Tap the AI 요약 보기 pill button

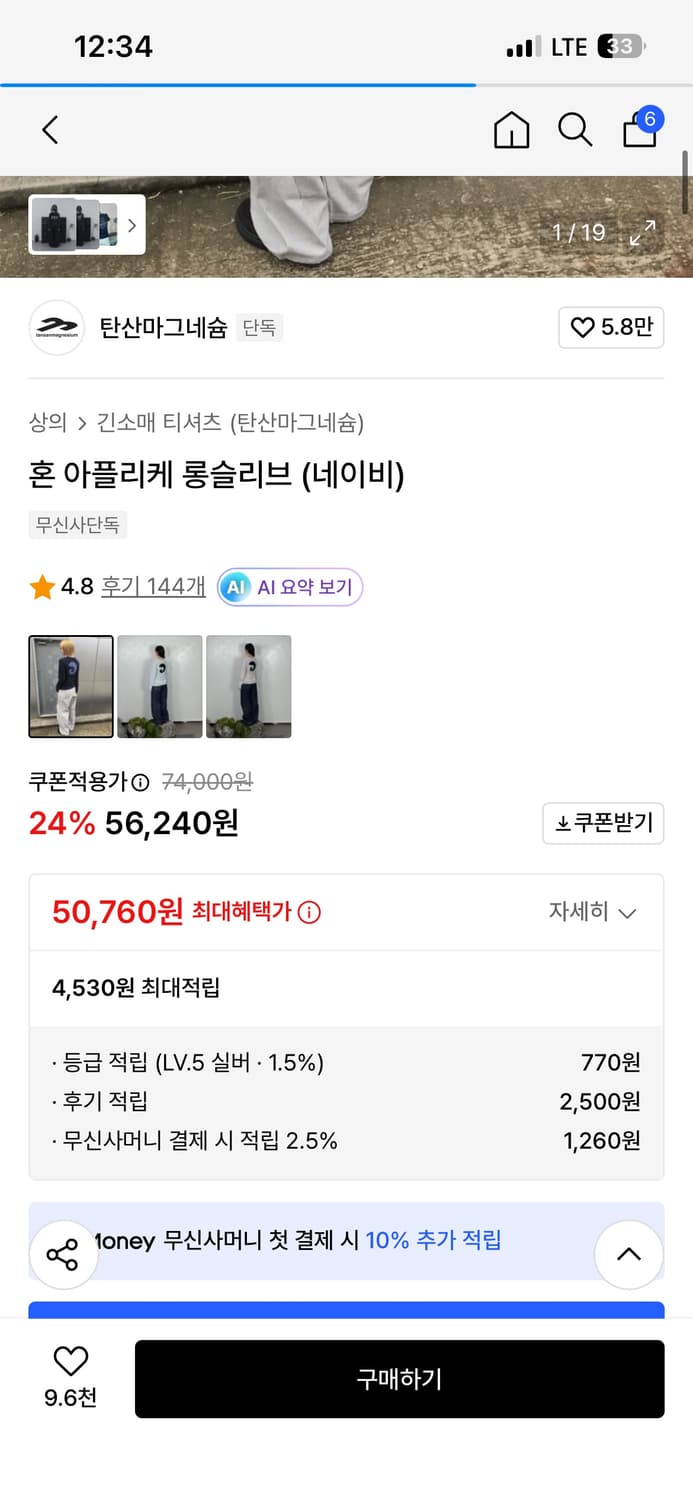point(288,587)
